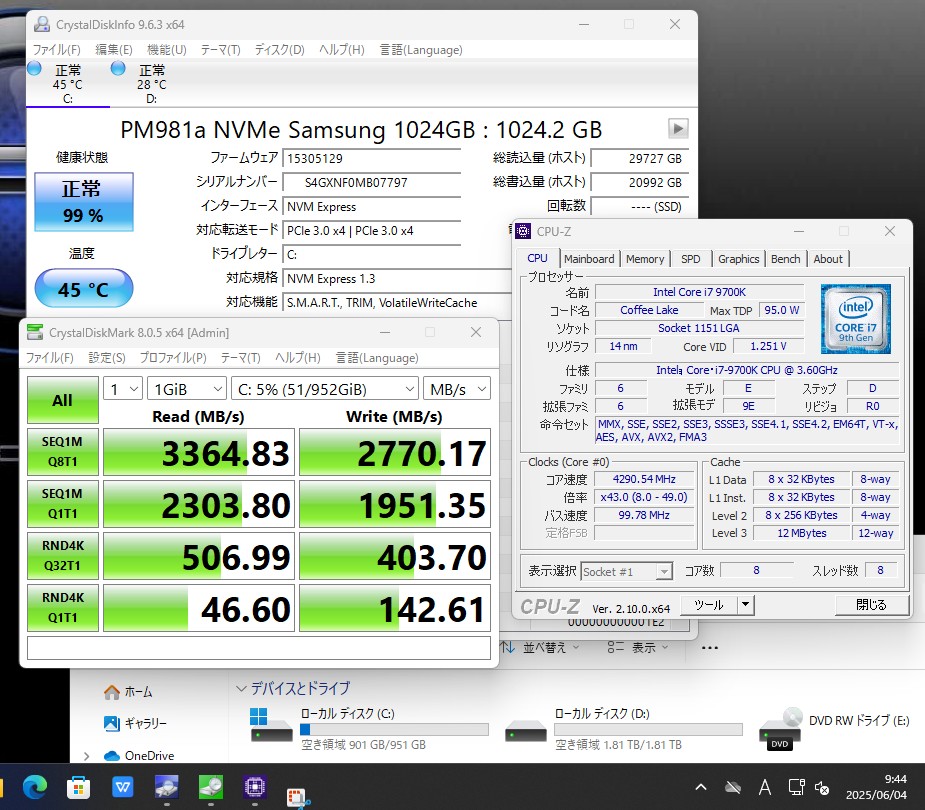Click the OneDrive tray icon in taskbar
The image size is (925, 810).
(733, 787)
